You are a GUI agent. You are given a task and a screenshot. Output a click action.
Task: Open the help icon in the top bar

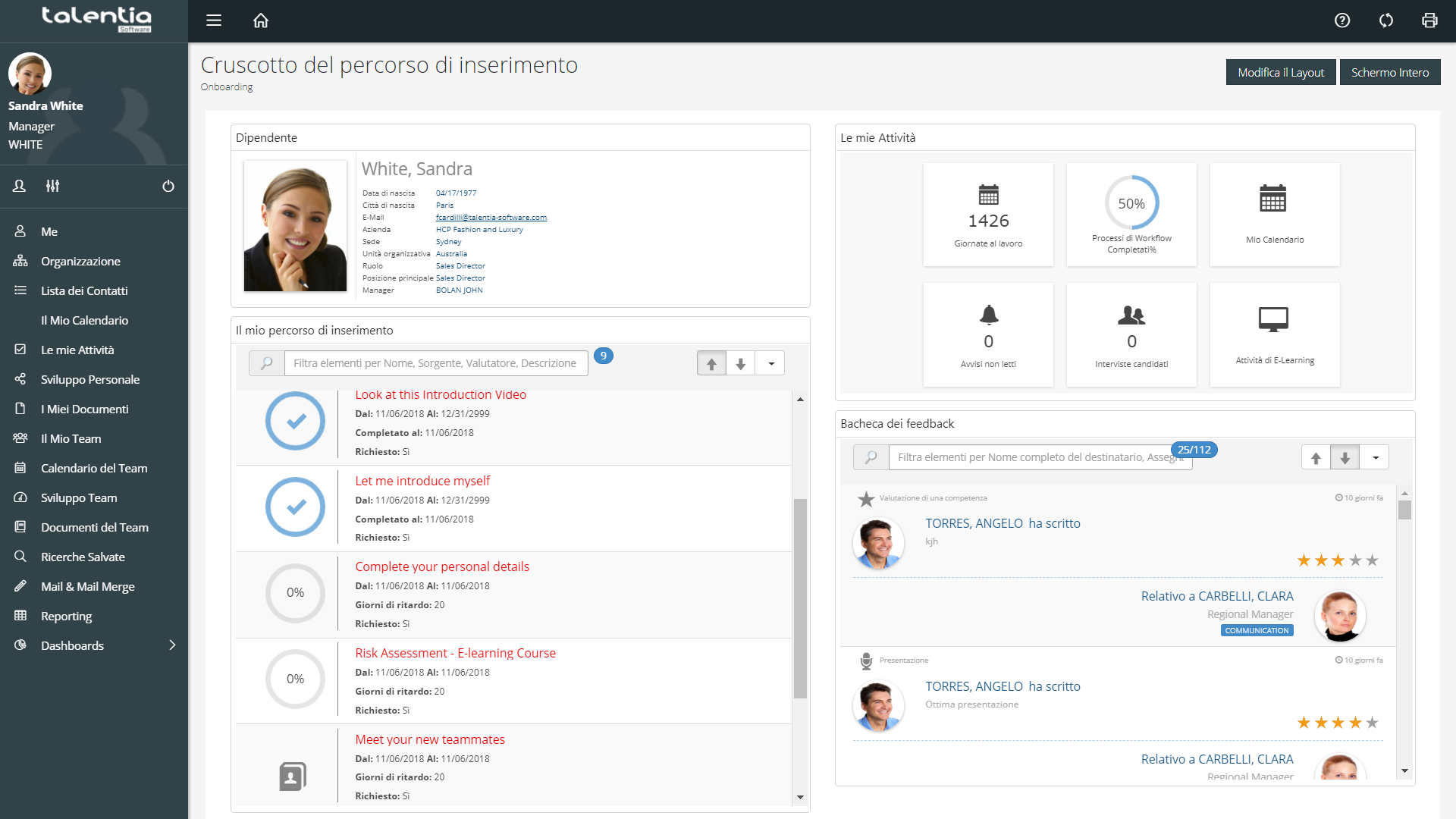[x=1341, y=20]
